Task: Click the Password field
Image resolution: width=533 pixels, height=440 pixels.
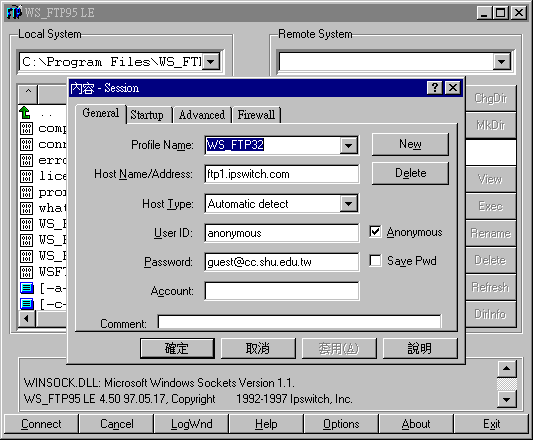Action: tap(282, 262)
